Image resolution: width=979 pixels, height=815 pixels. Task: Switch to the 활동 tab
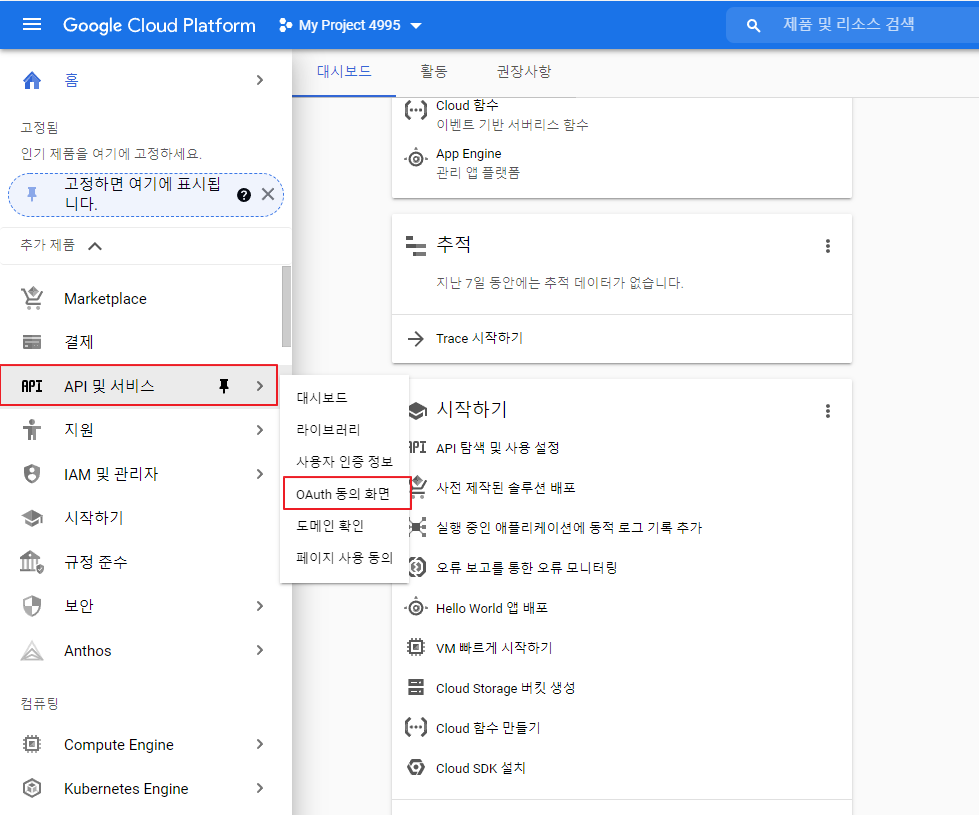pos(434,71)
